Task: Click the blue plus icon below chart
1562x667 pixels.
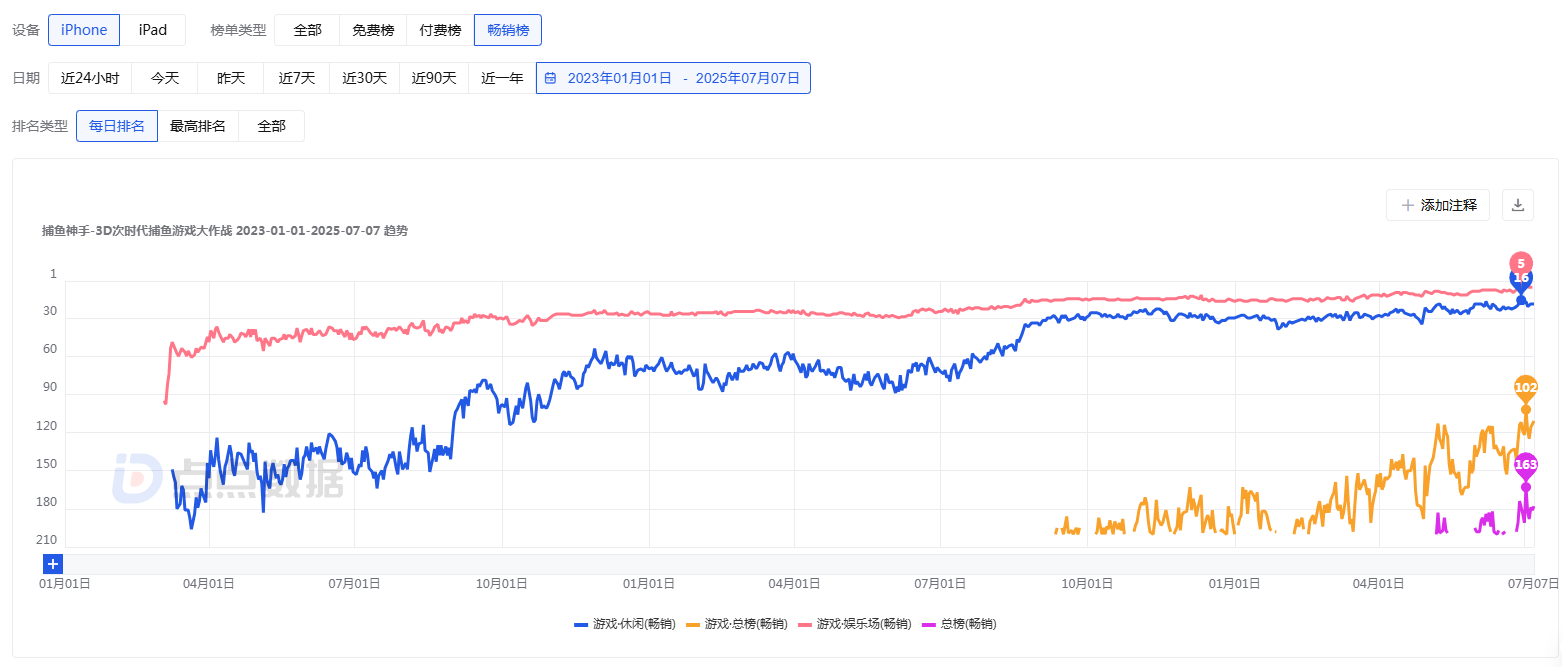Action: [x=53, y=564]
